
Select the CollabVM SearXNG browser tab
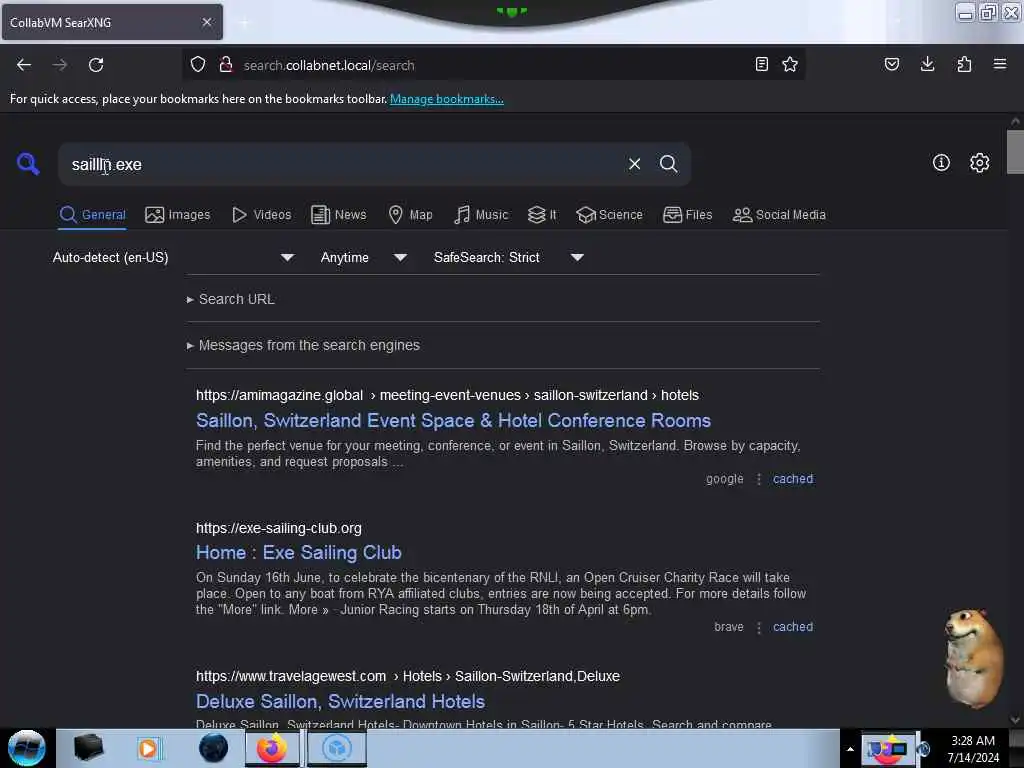[112, 22]
